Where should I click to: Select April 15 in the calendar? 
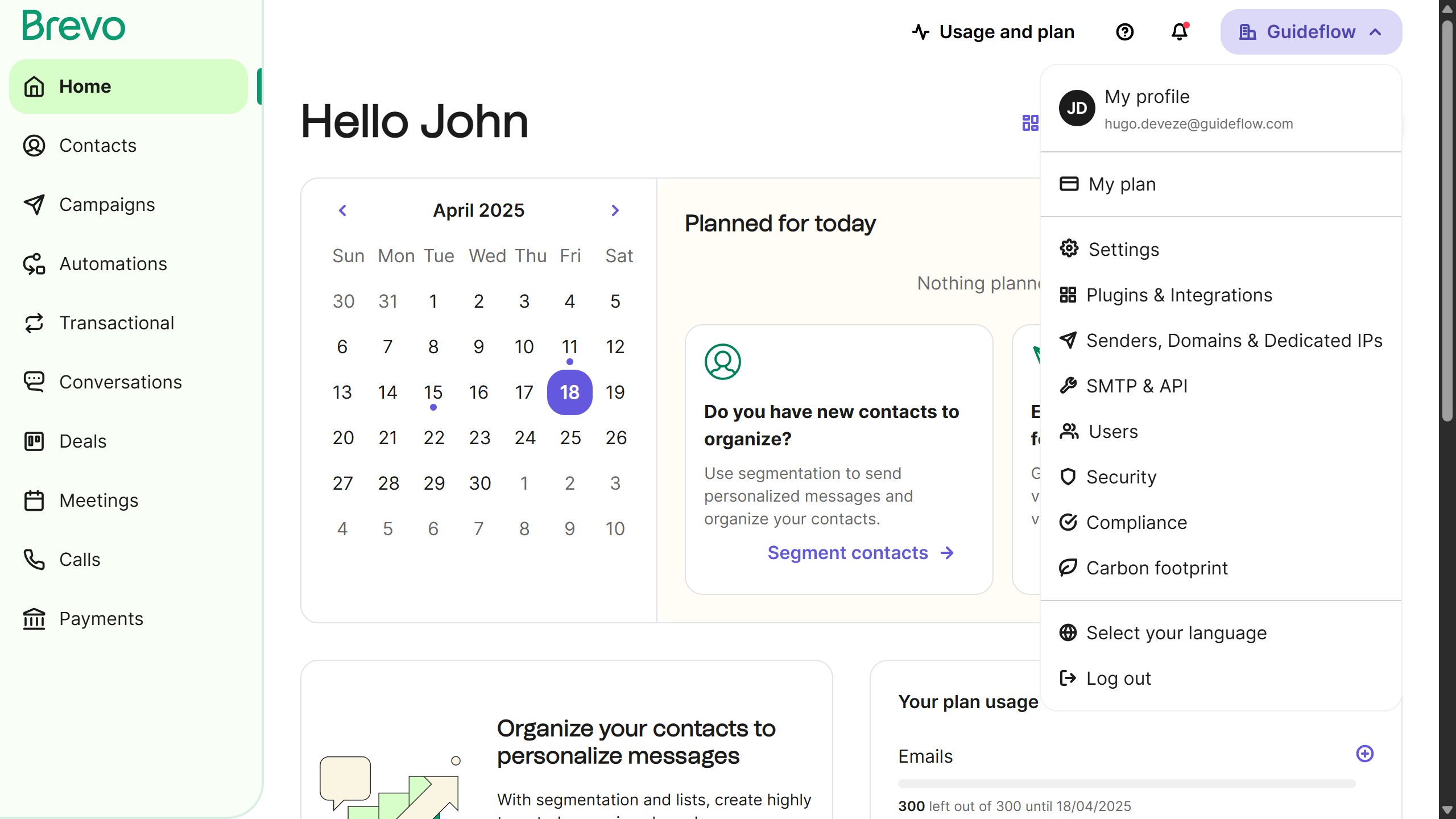point(433,392)
